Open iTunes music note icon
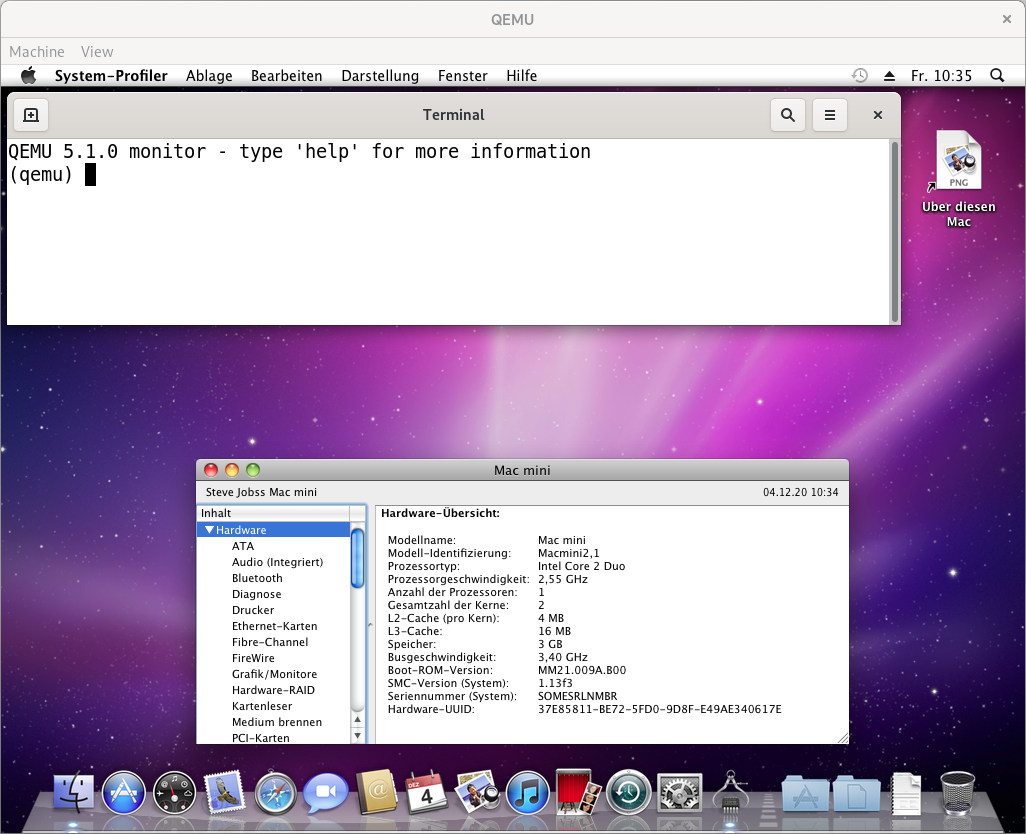The width and height of the screenshot is (1026, 834). [x=527, y=793]
